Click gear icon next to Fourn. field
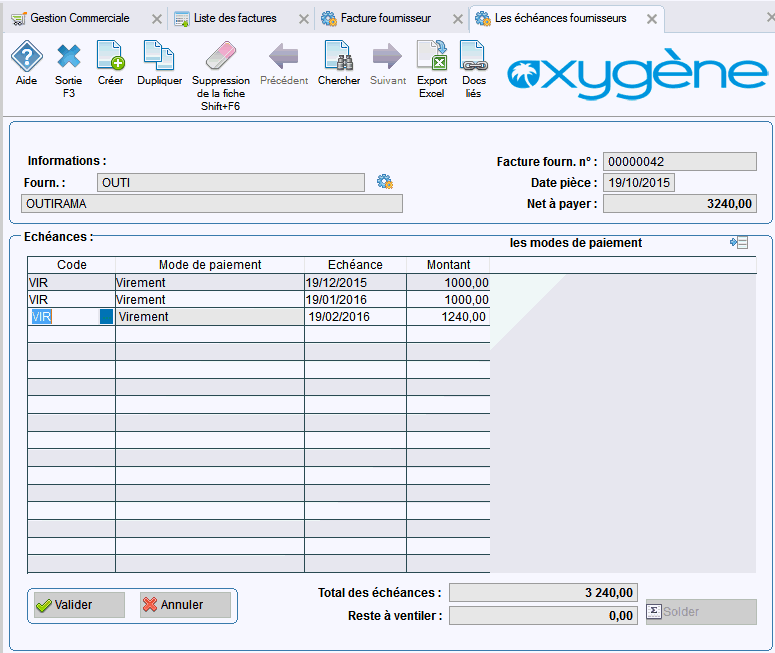775x653 pixels. (x=385, y=182)
